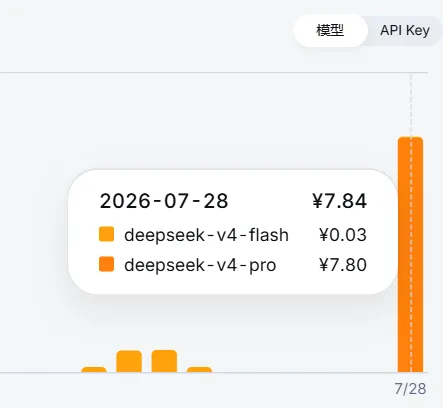443x408 pixels.
Task: Switch to the API Key tab
Action: pyautogui.click(x=405, y=30)
